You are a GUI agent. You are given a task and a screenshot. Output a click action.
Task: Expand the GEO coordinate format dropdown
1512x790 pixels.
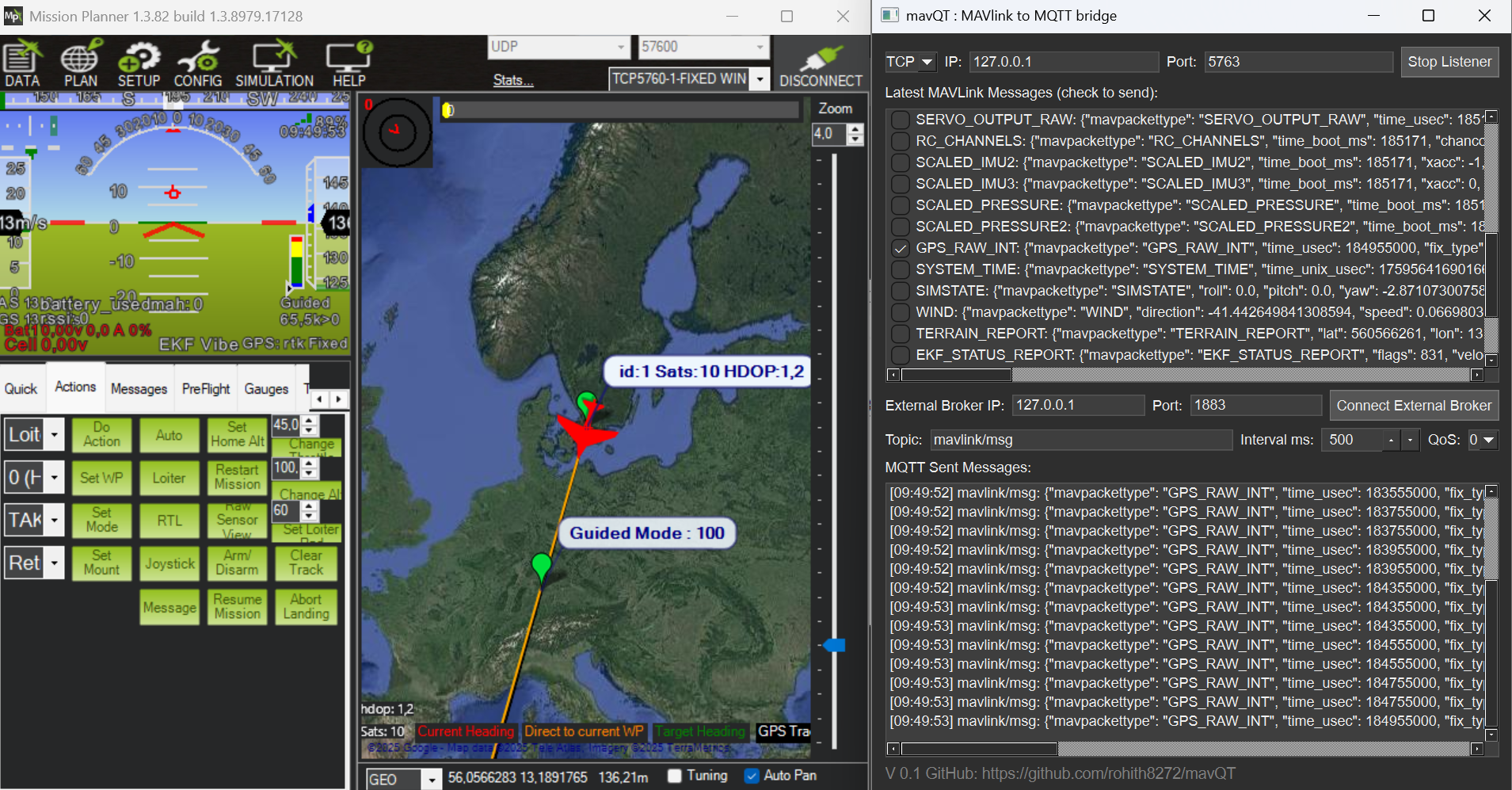[x=431, y=780]
